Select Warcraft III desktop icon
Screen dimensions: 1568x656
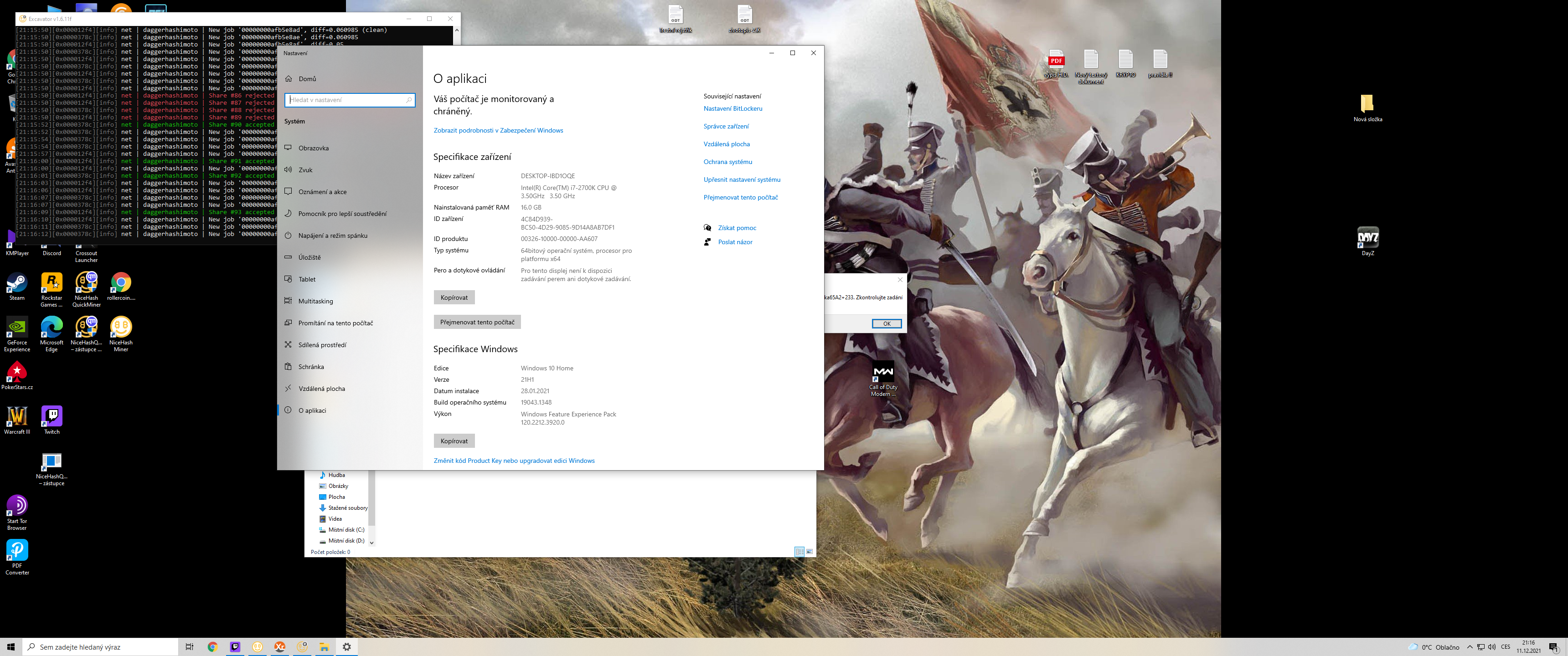point(17,420)
